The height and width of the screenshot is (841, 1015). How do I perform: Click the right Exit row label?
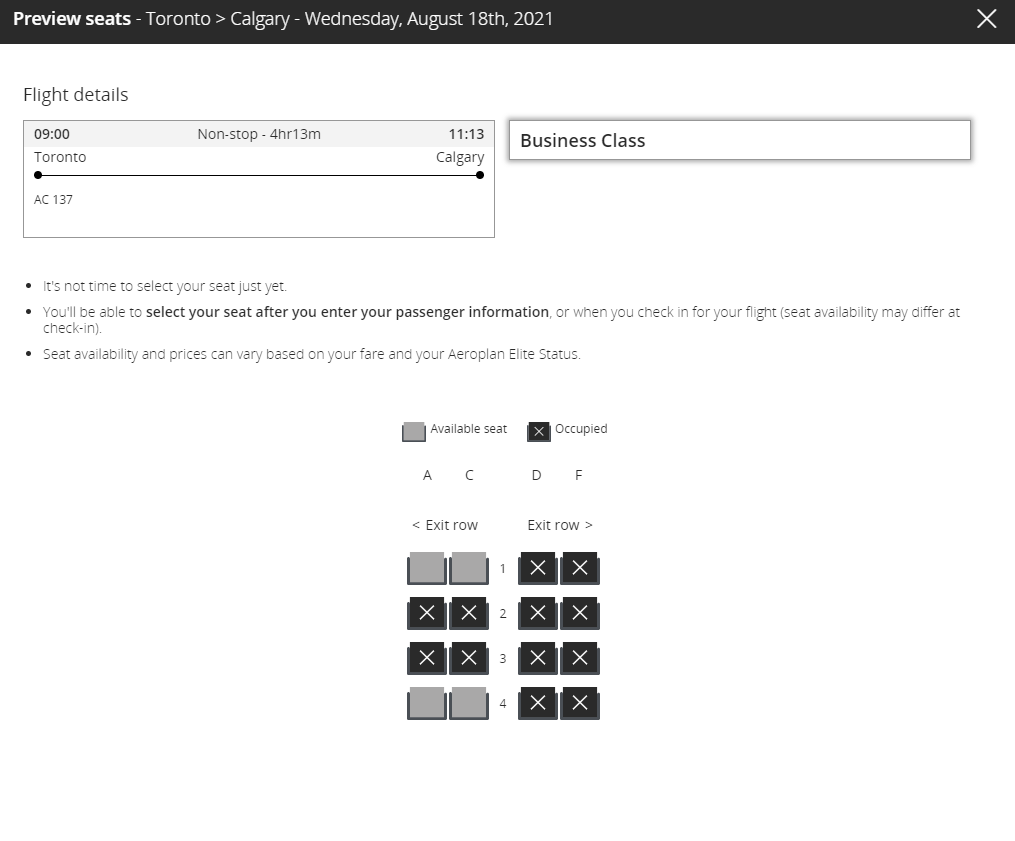(560, 525)
